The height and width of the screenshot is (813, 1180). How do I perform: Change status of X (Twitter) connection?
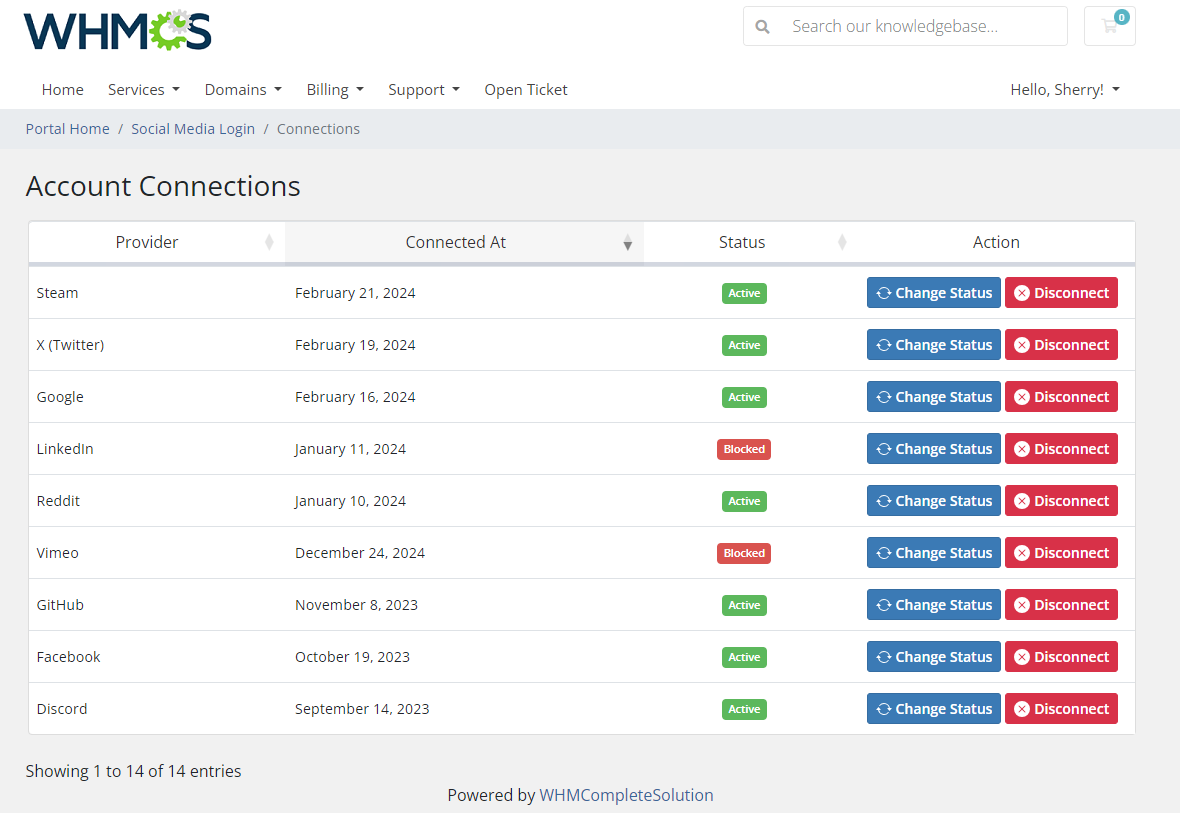934,345
